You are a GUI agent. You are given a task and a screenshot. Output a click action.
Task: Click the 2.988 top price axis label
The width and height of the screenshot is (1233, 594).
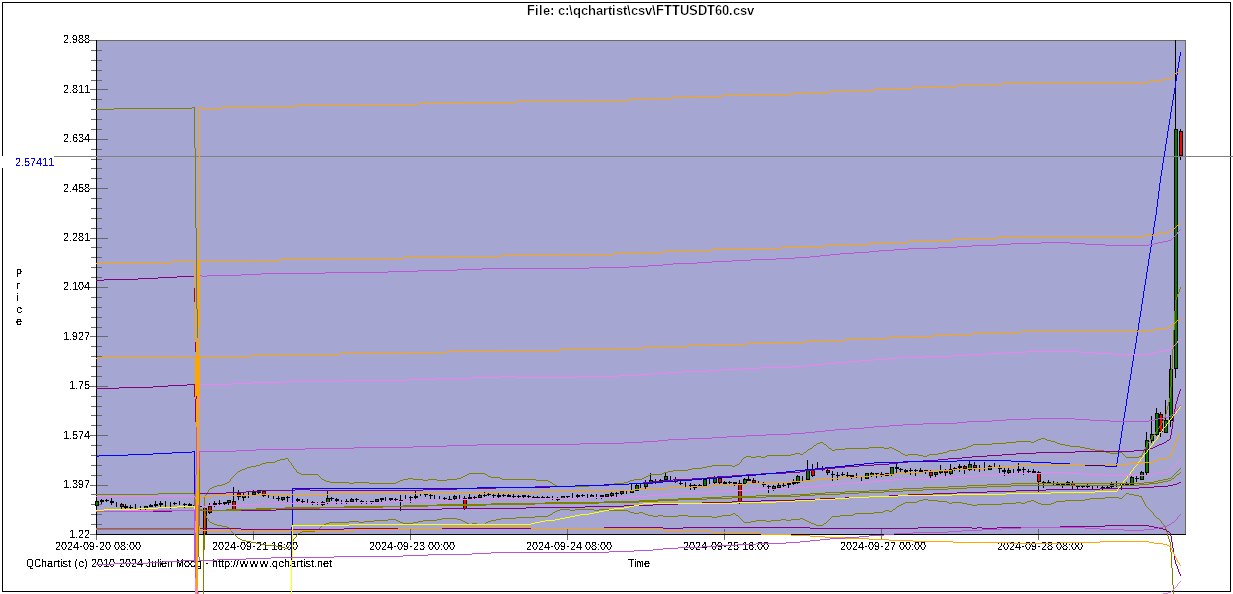[76, 40]
